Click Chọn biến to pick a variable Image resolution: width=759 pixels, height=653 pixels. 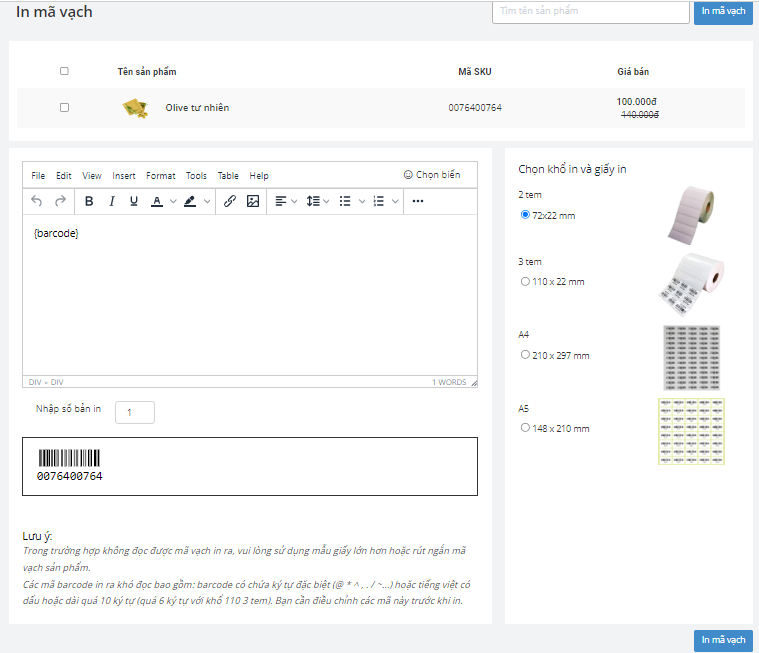coord(432,175)
